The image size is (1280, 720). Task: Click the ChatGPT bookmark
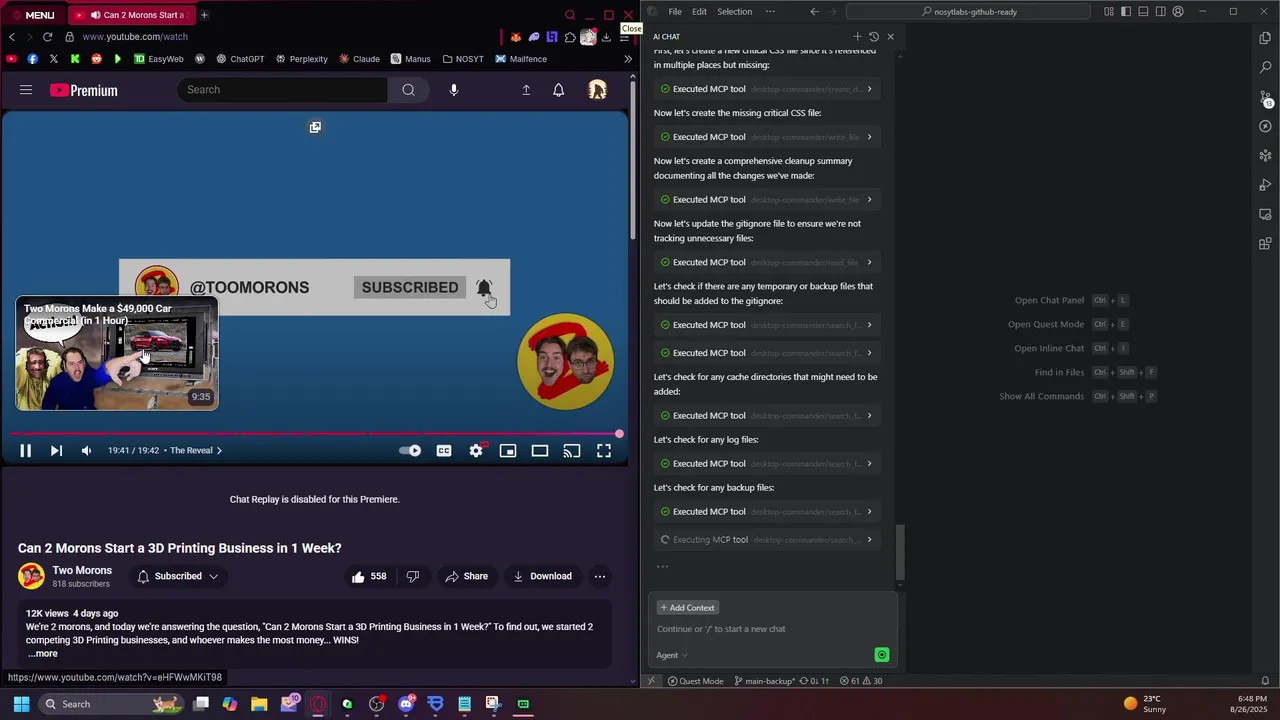coord(240,59)
